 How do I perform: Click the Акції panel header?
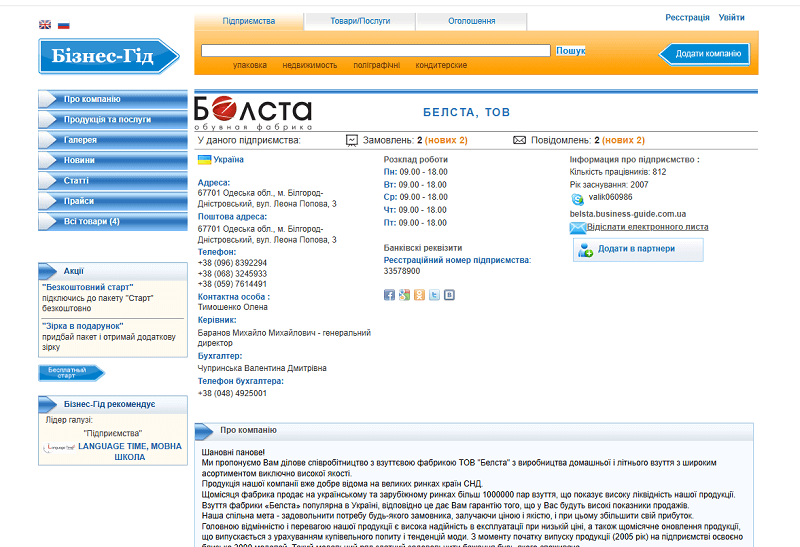point(113,271)
